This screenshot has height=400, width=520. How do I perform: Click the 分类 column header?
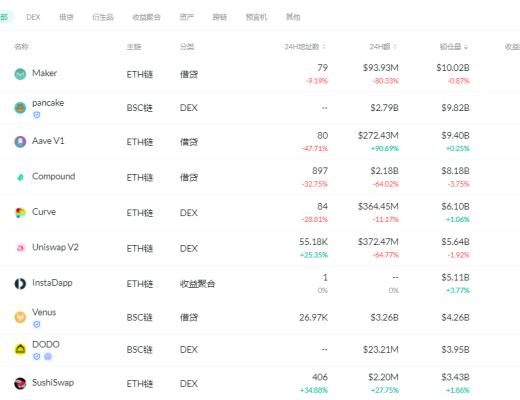coord(187,47)
